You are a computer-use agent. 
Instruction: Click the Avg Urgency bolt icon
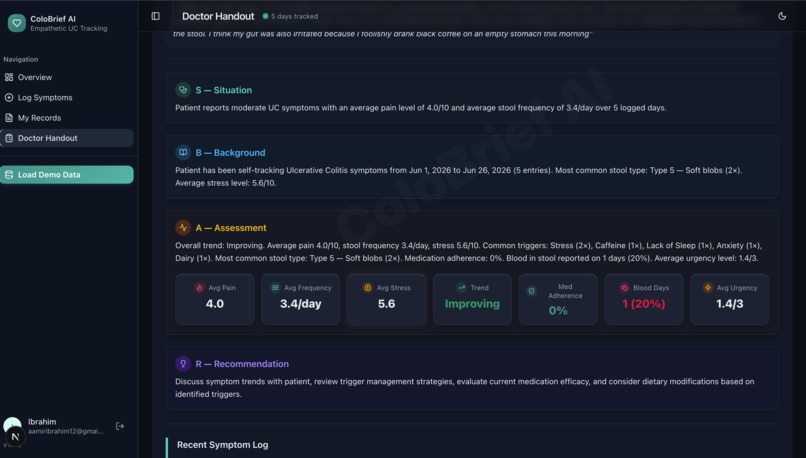708,288
